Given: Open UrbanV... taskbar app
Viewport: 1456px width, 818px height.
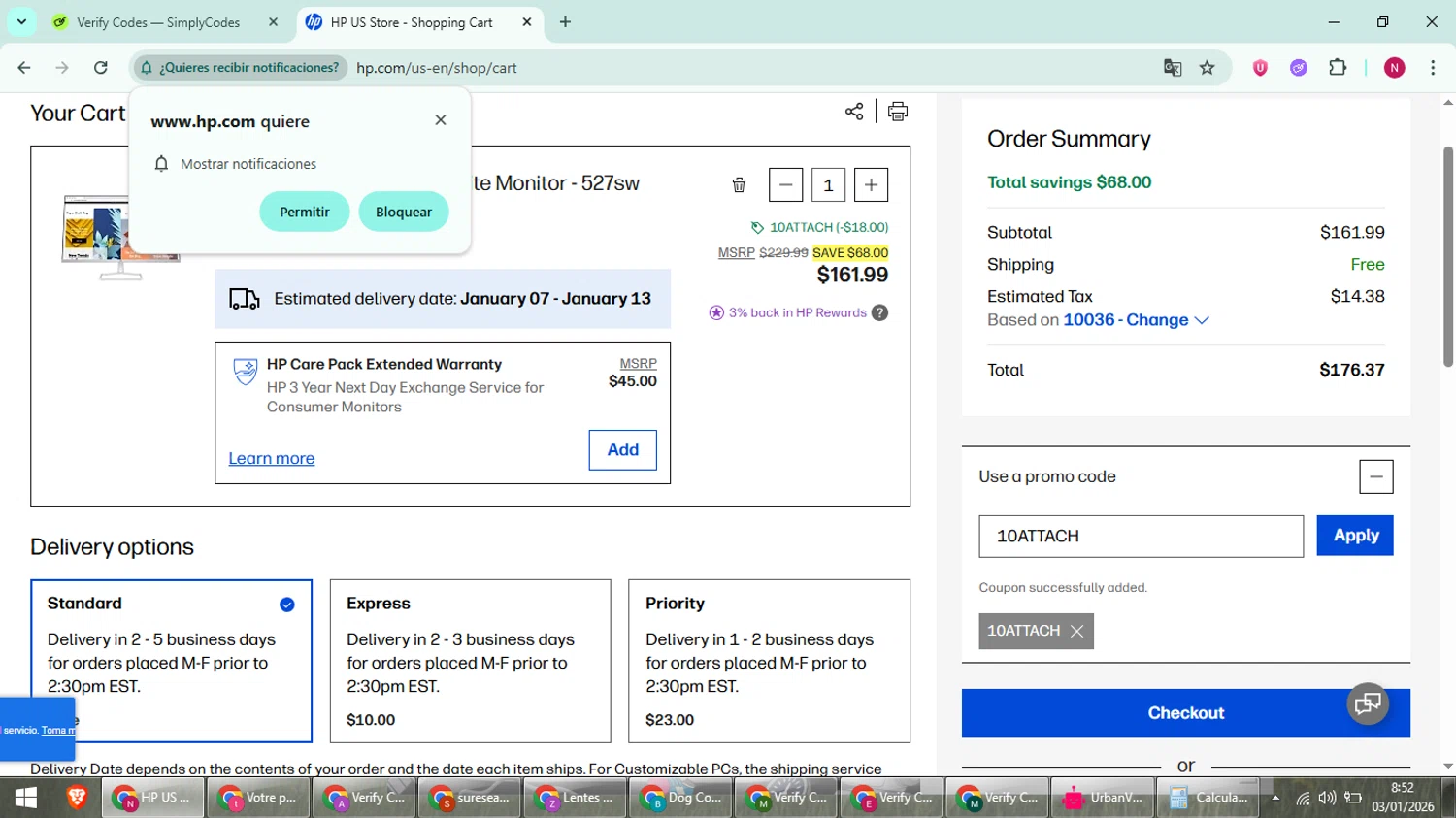Looking at the screenshot, I should 1103,798.
